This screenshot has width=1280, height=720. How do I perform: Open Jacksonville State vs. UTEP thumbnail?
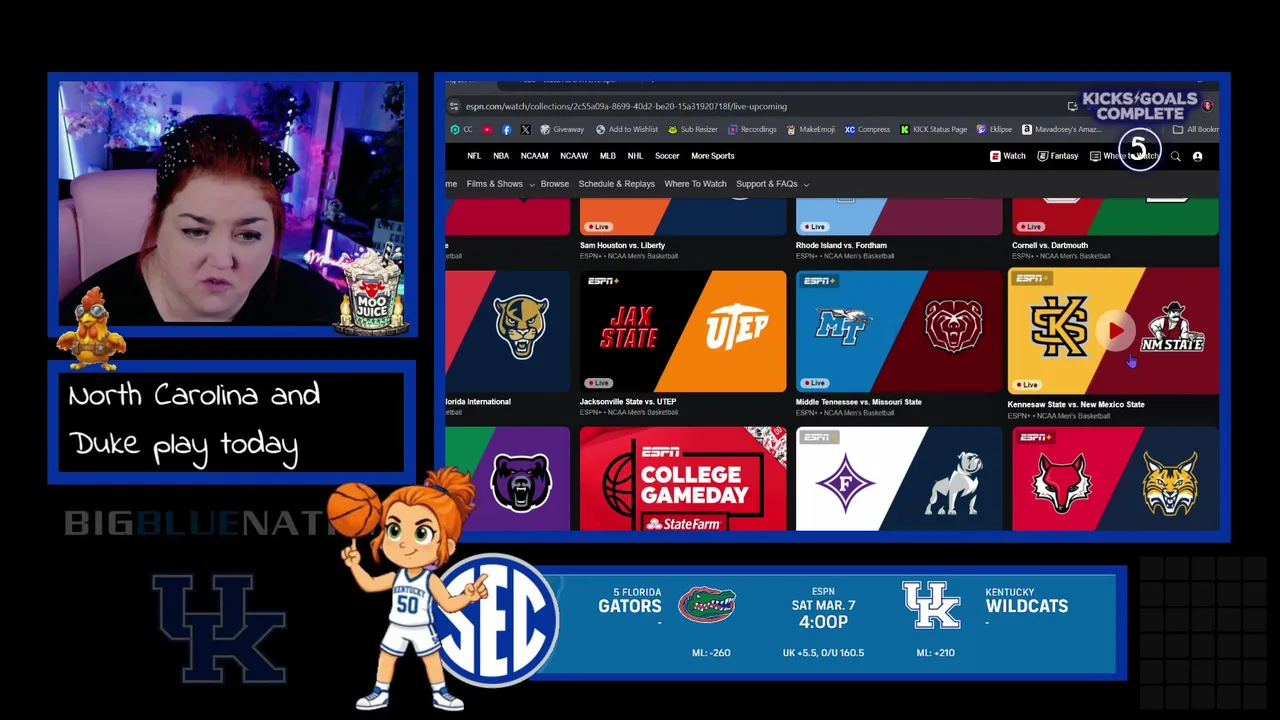[683, 331]
